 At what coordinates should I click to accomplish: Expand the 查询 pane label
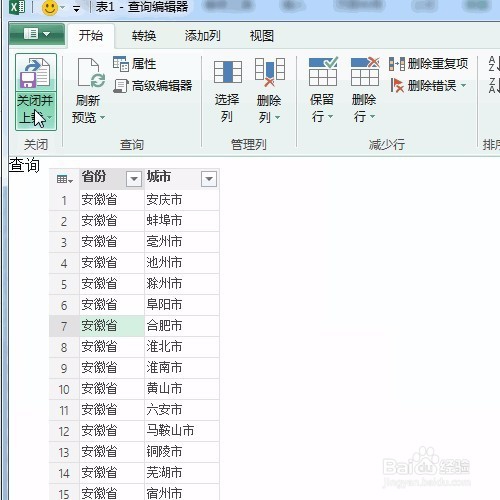[24, 165]
